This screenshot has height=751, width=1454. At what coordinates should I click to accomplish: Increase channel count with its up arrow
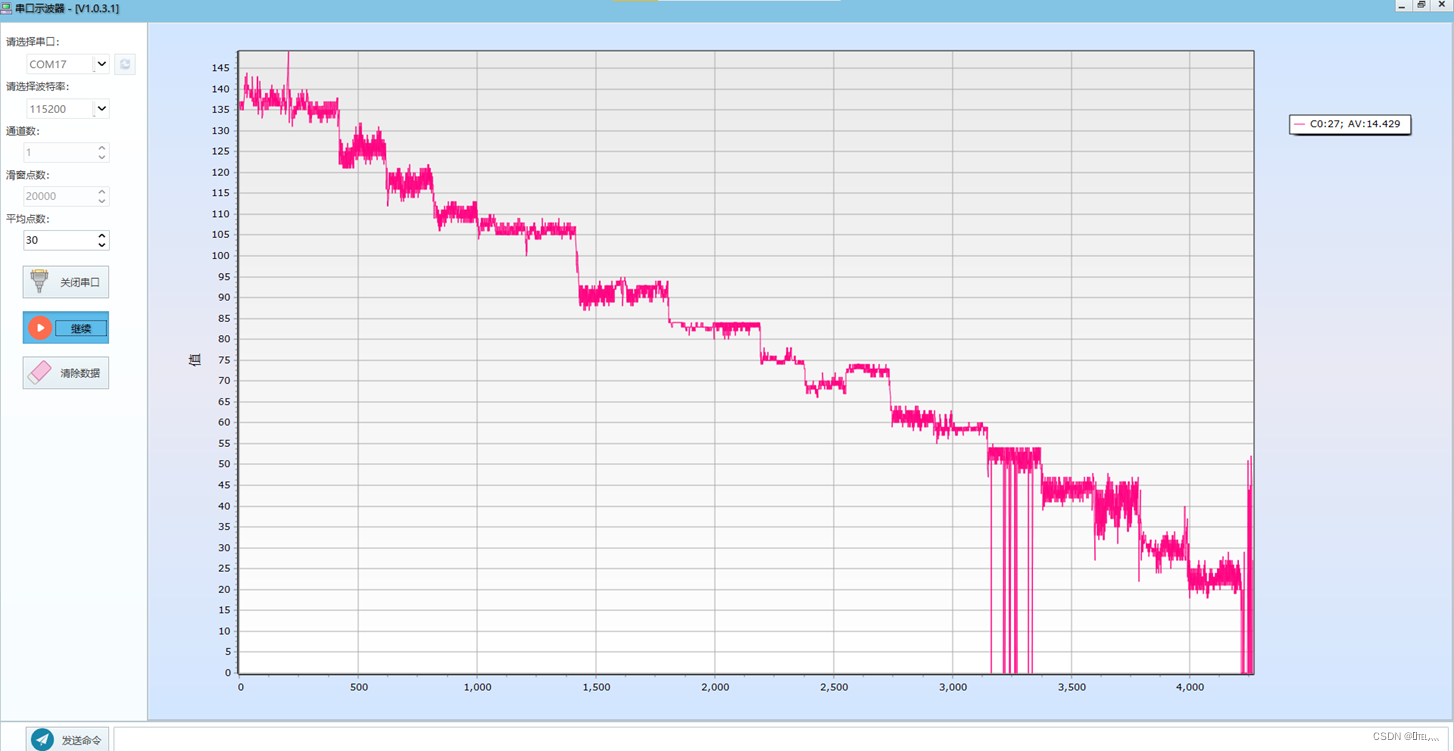coord(102,148)
